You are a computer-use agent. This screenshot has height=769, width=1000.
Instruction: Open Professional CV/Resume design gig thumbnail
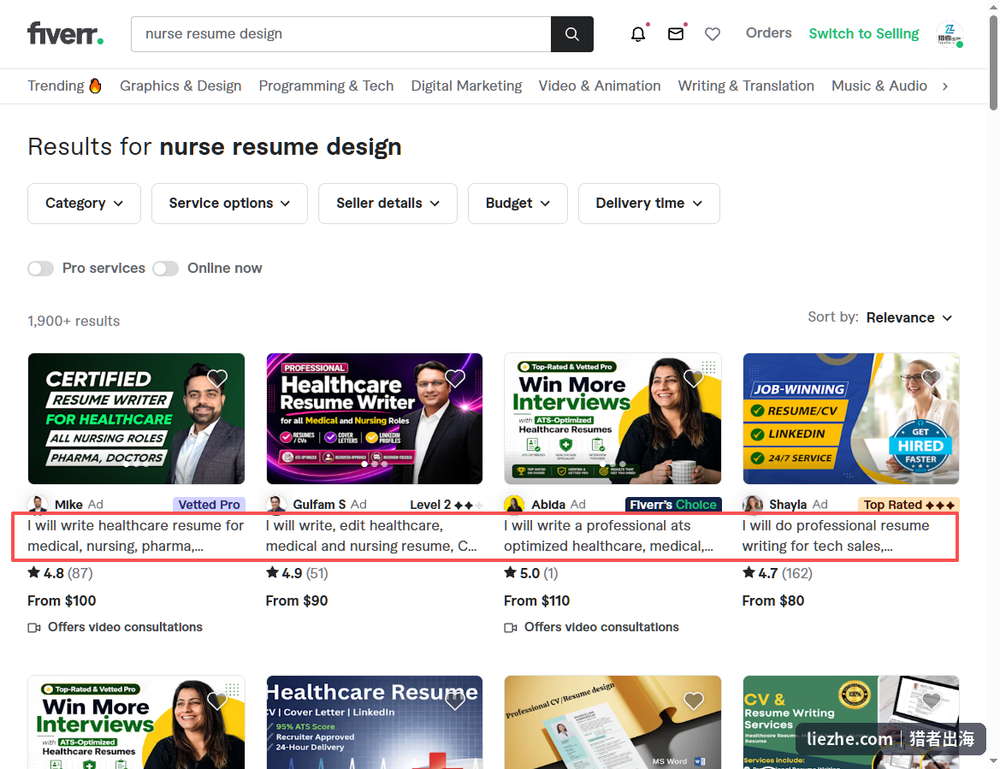click(612, 722)
